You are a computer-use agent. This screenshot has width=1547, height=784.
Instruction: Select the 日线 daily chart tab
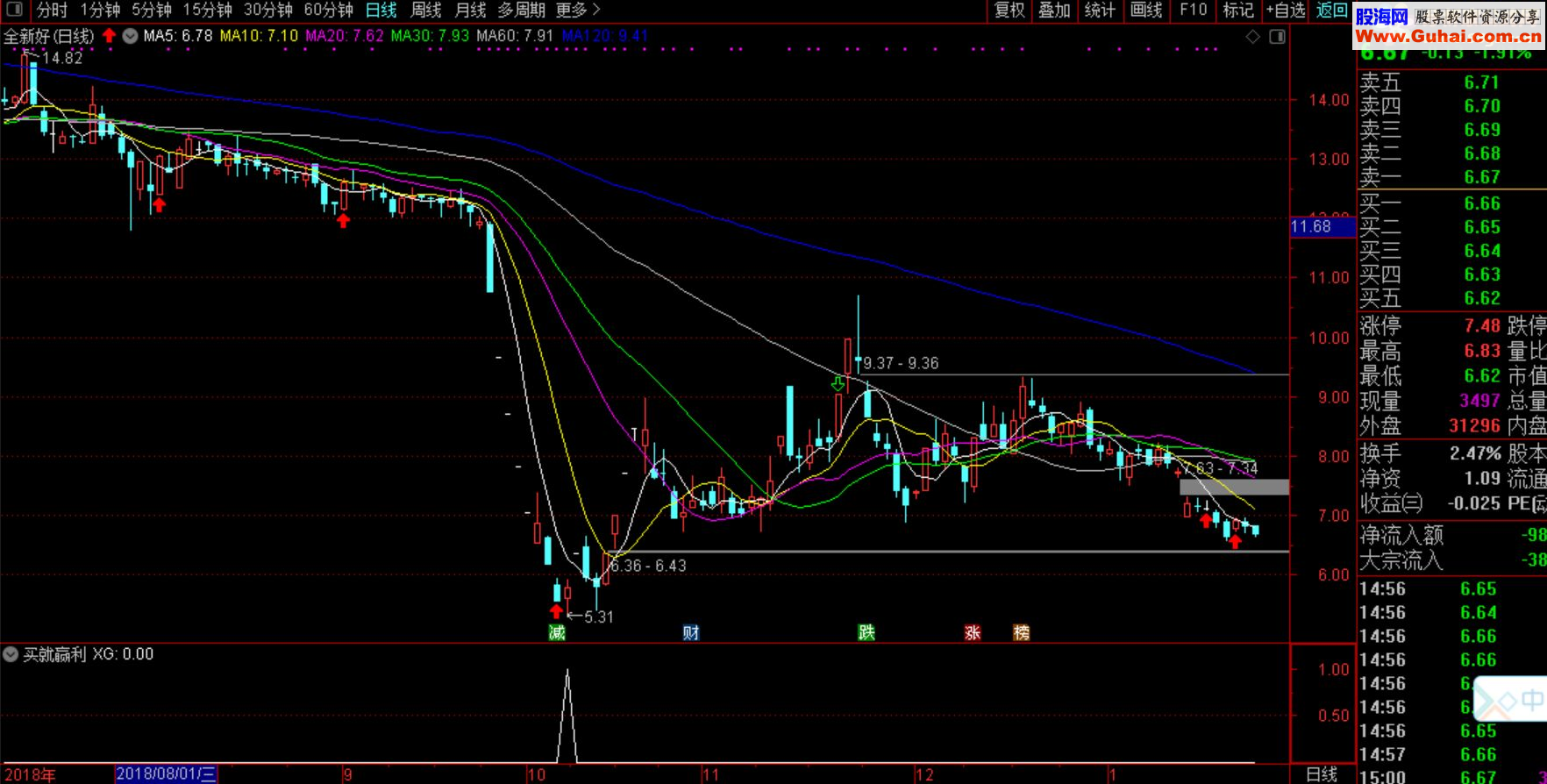pyautogui.click(x=381, y=11)
